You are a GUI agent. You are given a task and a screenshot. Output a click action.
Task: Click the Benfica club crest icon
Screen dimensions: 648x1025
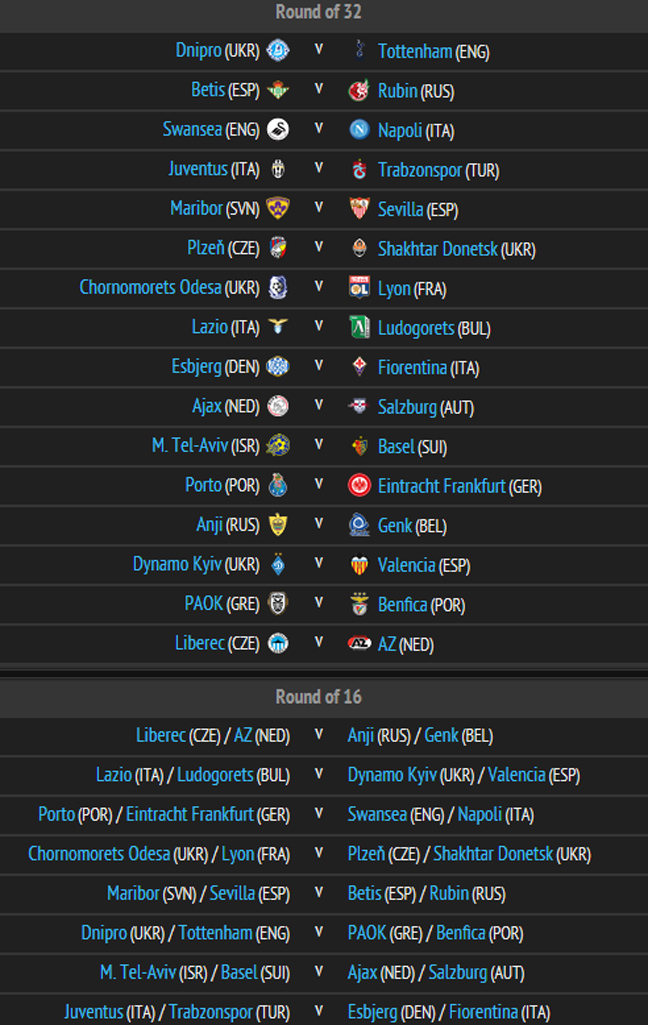(359, 604)
